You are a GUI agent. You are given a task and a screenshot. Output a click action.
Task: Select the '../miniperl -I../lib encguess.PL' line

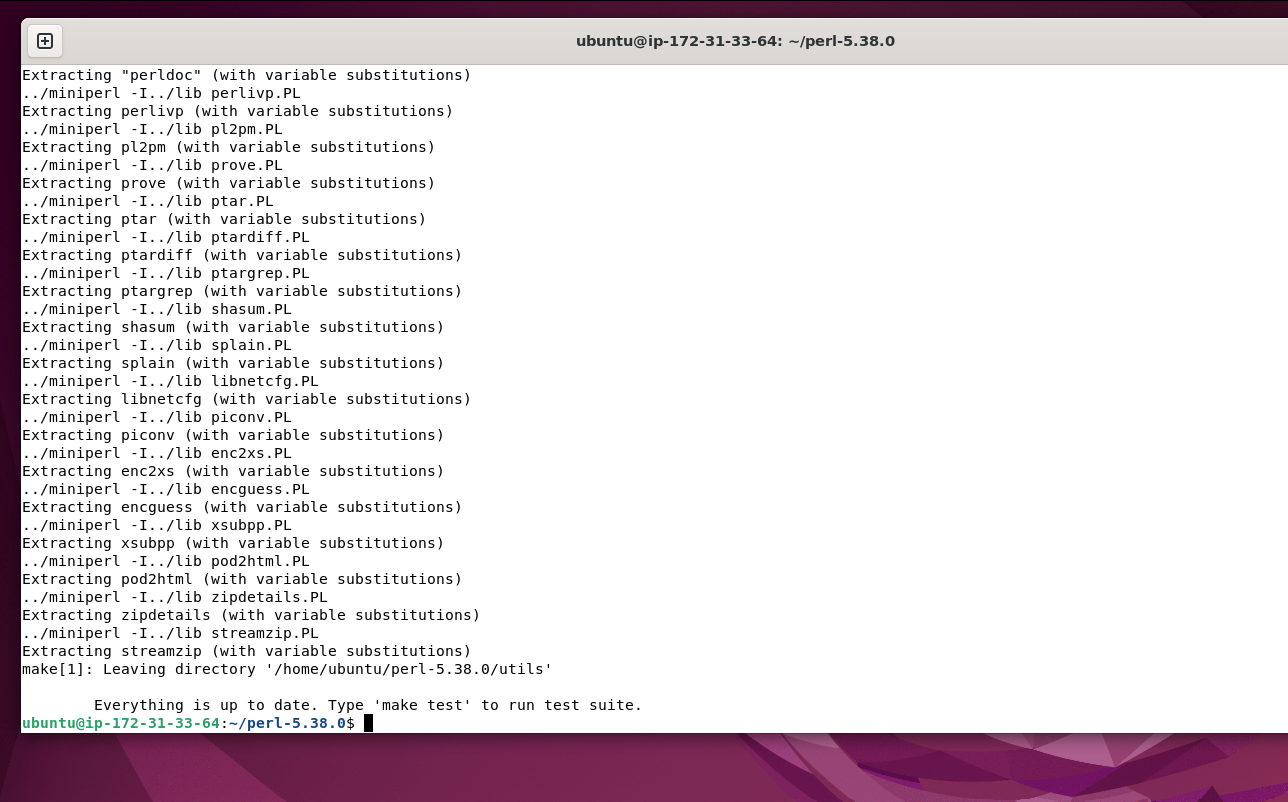pos(166,489)
